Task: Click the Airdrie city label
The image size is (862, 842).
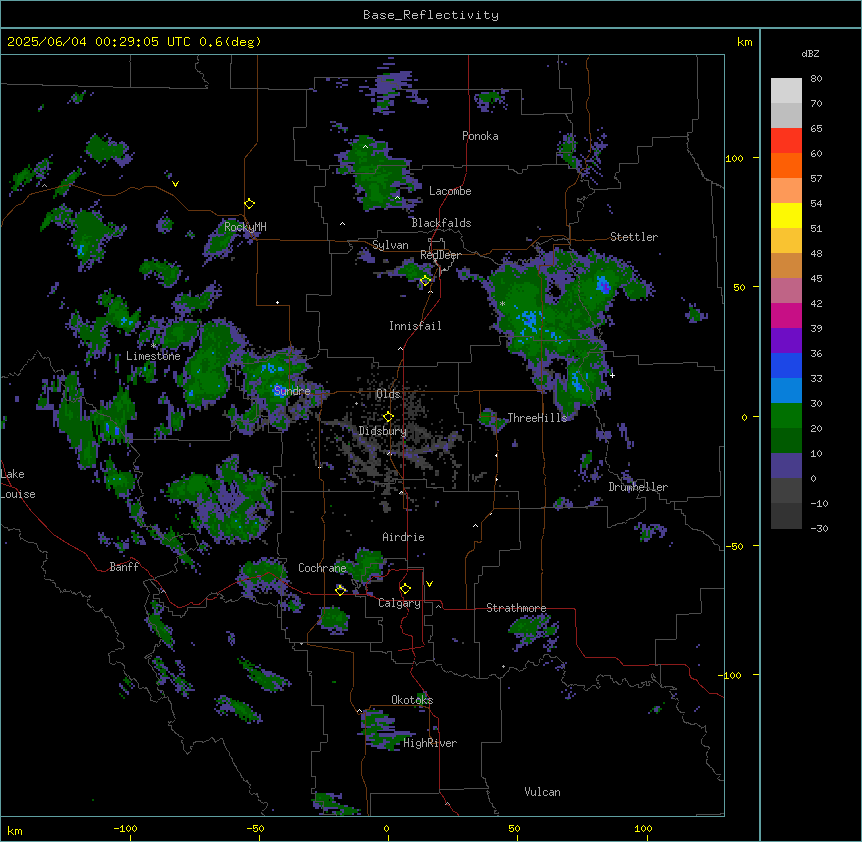Action: [403, 537]
